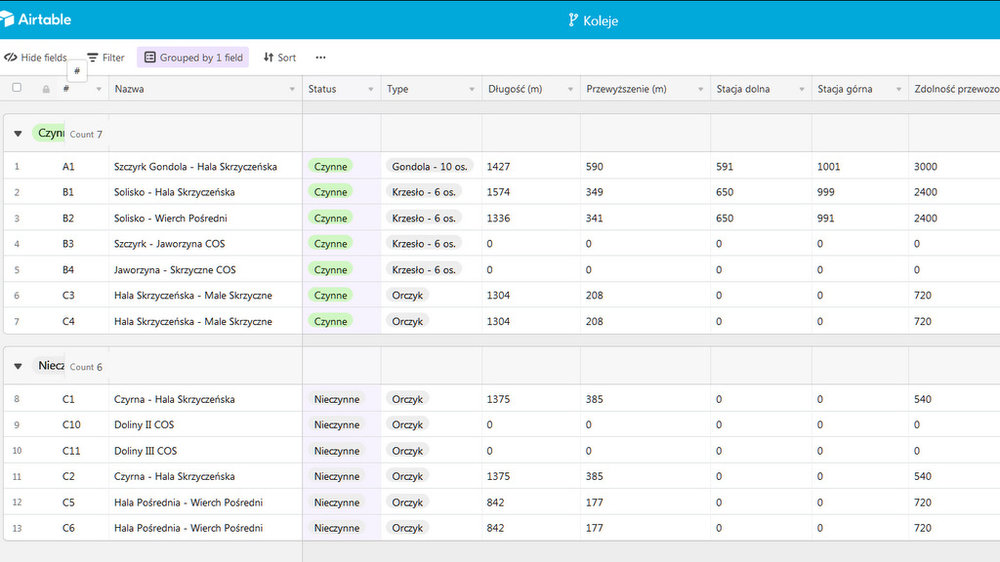Select cell Solisko - Wierch Pośredni

coord(205,218)
